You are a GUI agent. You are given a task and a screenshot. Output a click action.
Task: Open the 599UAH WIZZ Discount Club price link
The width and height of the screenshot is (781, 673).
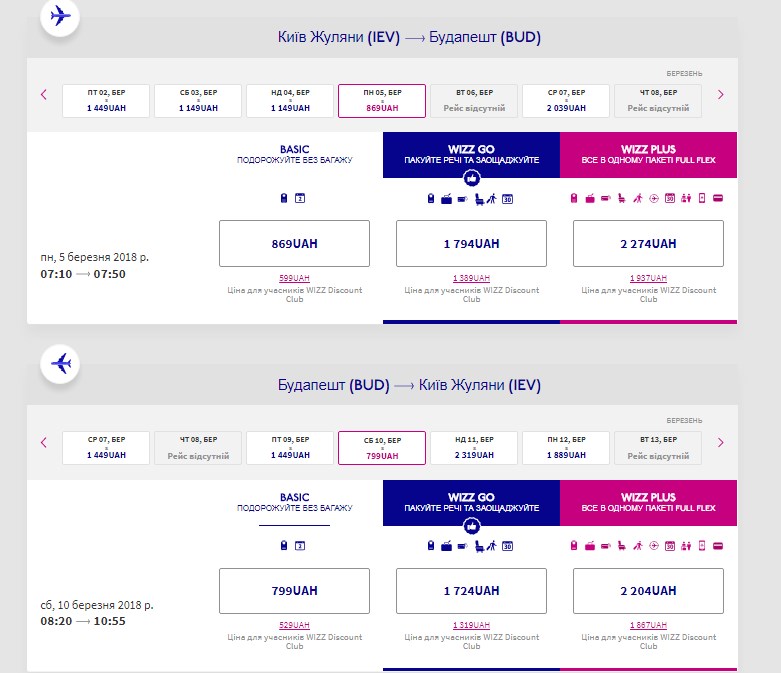click(x=294, y=278)
